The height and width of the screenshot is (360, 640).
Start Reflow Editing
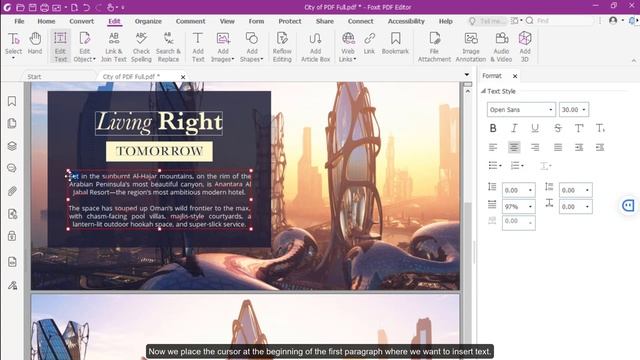click(x=282, y=47)
